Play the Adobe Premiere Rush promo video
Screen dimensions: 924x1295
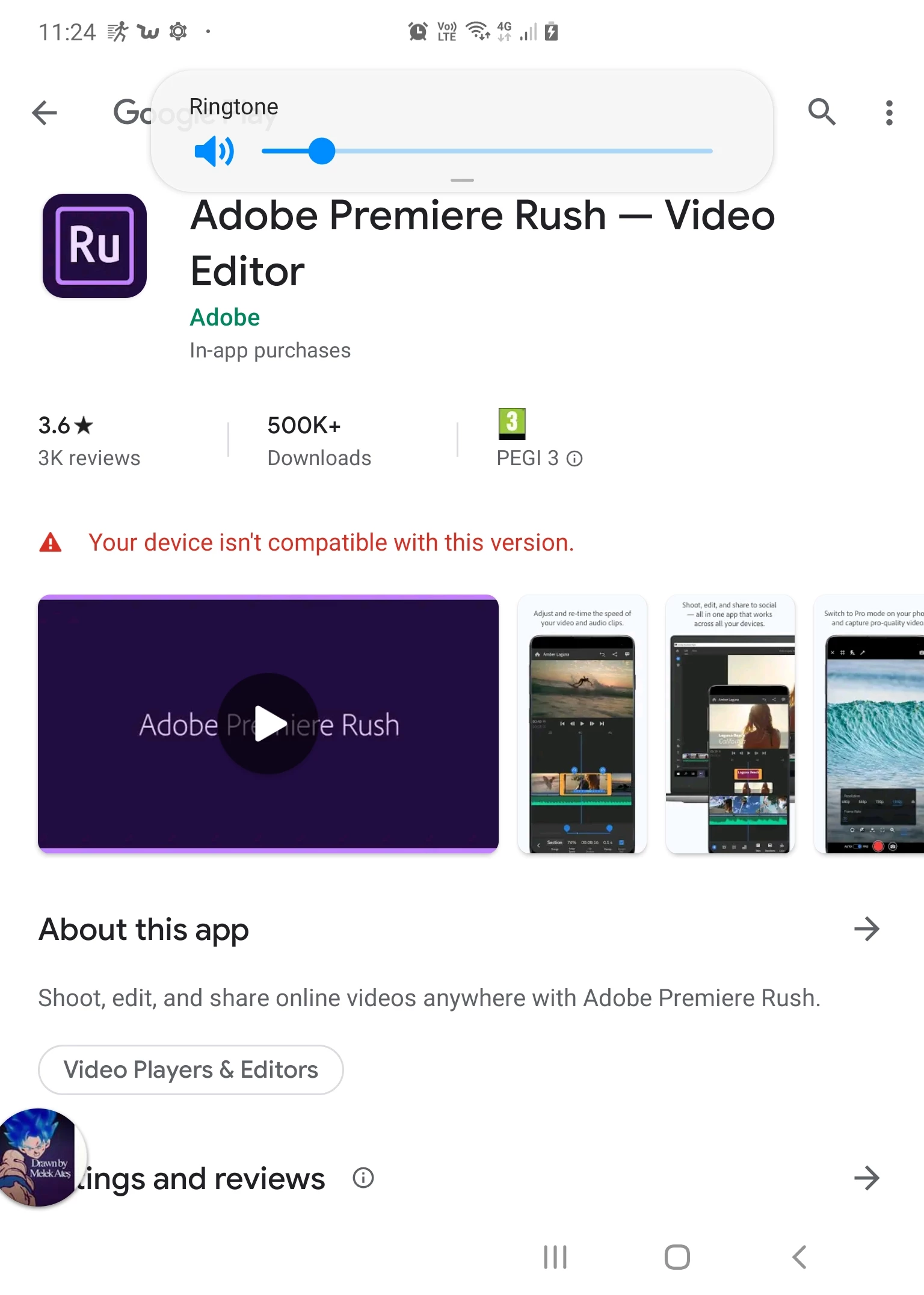tap(268, 724)
